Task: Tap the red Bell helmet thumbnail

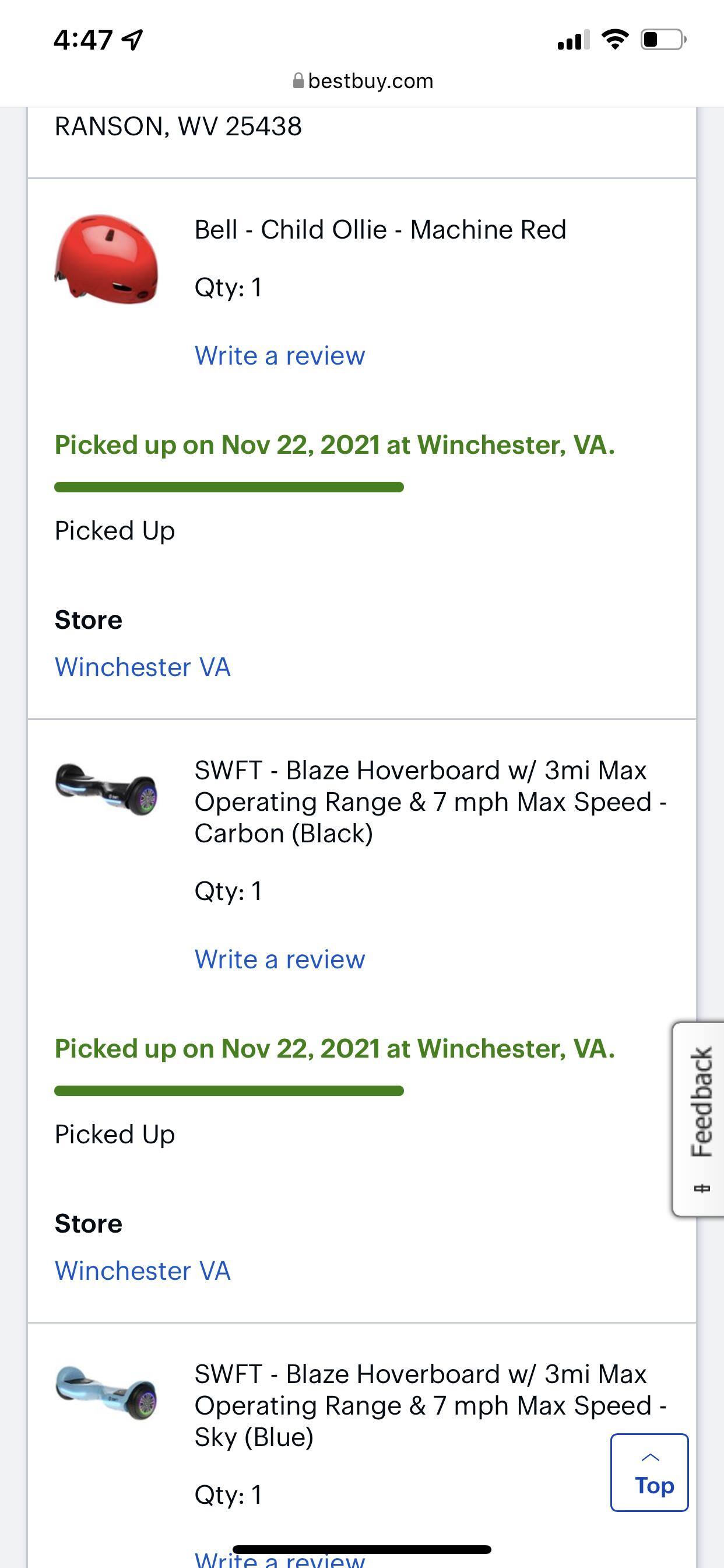Action: tap(107, 258)
